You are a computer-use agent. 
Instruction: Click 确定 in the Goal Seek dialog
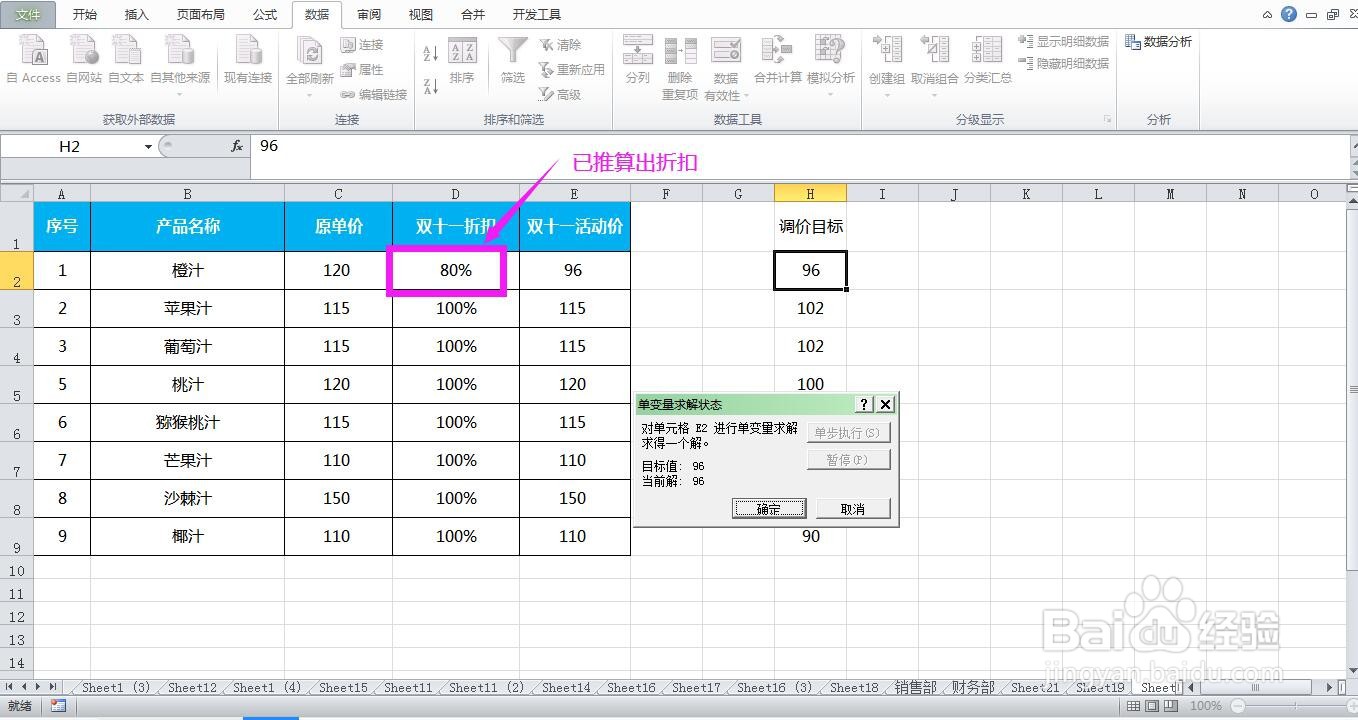tap(768, 508)
